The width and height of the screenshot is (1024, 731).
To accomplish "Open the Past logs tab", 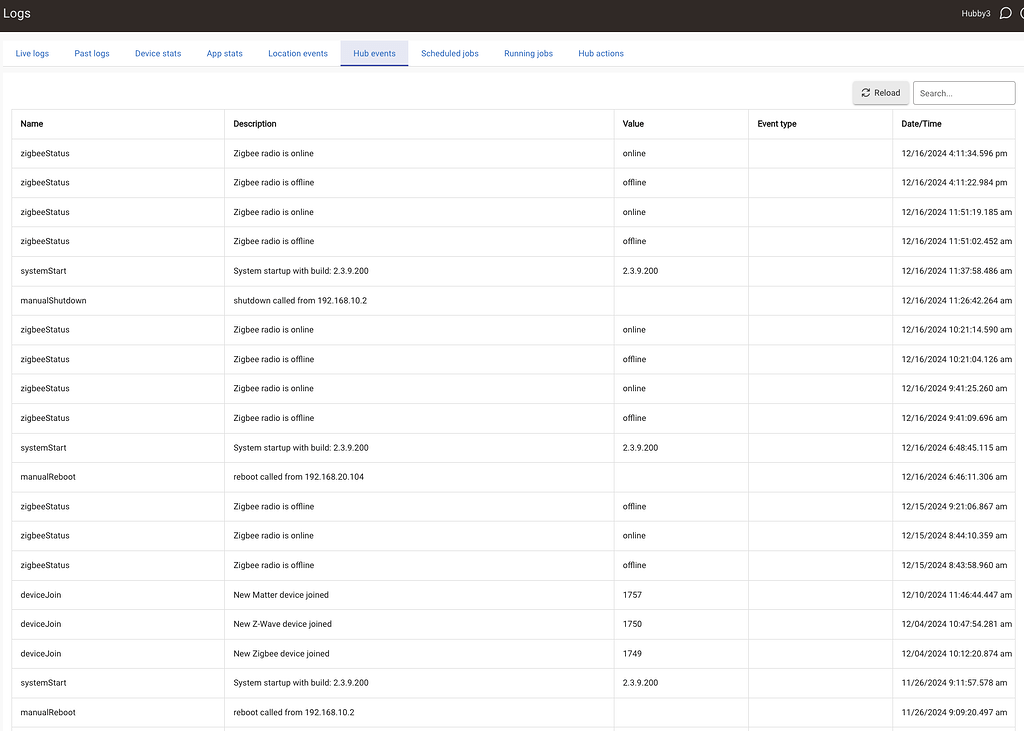I will pyautogui.click(x=91, y=53).
